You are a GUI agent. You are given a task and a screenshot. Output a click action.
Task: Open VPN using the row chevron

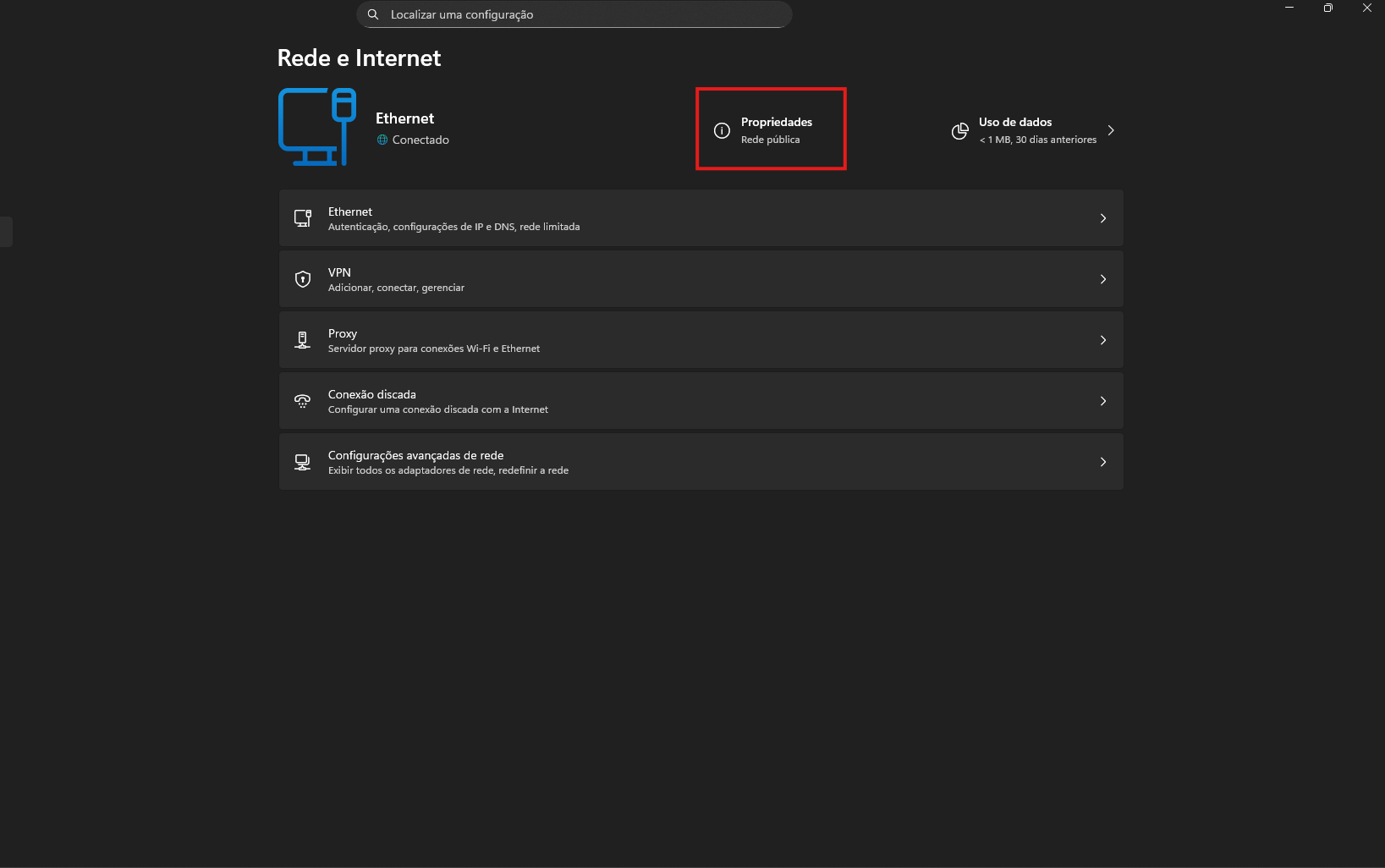tap(1102, 279)
